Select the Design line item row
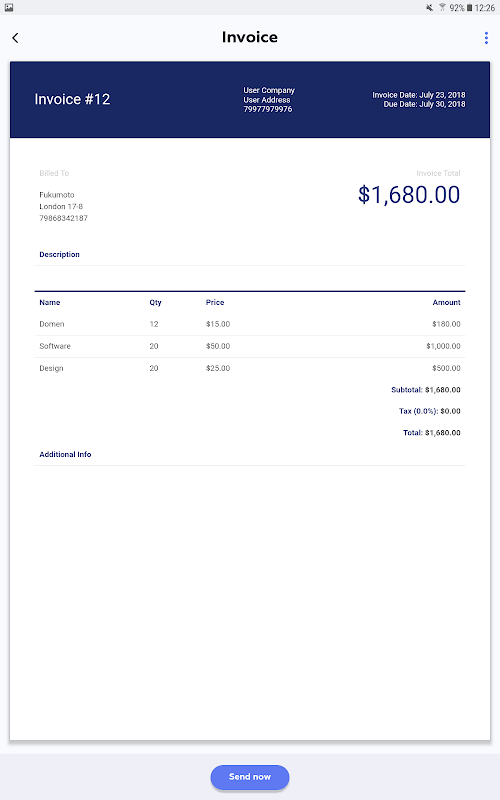This screenshot has width=500, height=800. point(250,368)
